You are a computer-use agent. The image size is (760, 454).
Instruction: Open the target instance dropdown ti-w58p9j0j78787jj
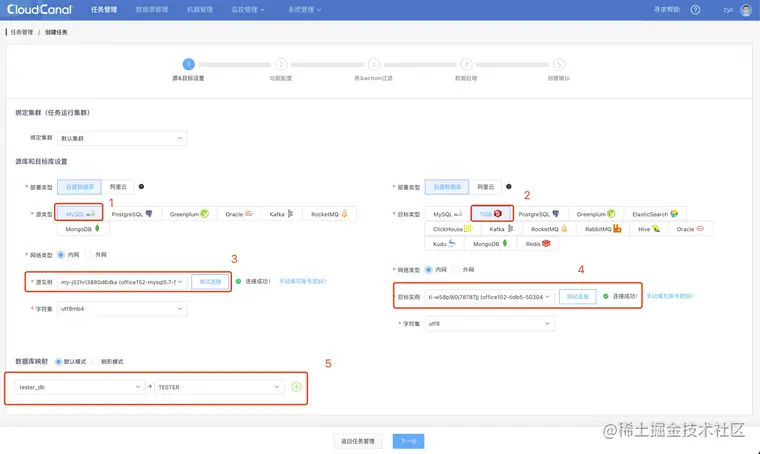point(490,297)
